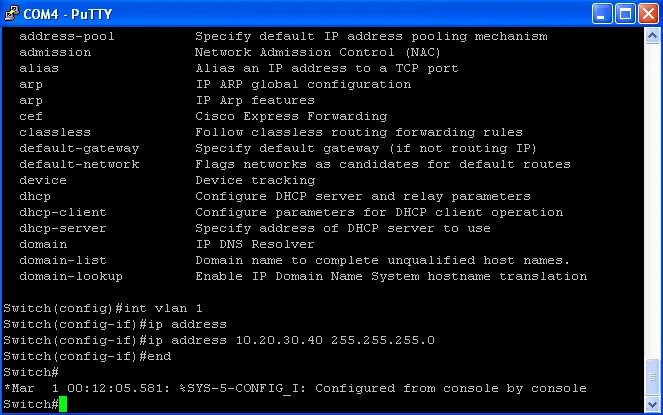The height and width of the screenshot is (415, 663).
Task: Click the 'domain-lookup' command entry
Action: pyautogui.click(x=71, y=276)
